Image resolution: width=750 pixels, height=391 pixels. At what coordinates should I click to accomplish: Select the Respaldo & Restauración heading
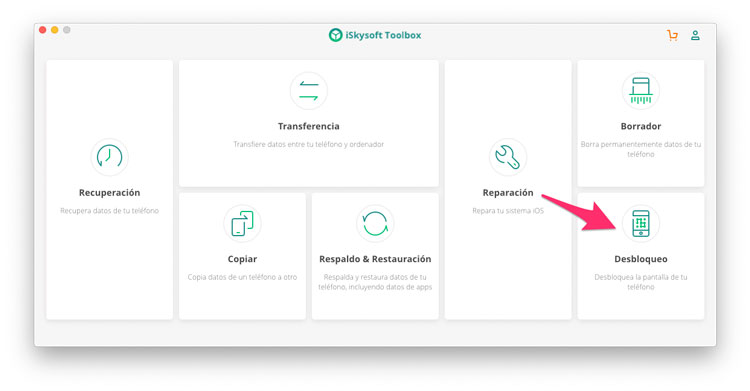click(x=375, y=259)
